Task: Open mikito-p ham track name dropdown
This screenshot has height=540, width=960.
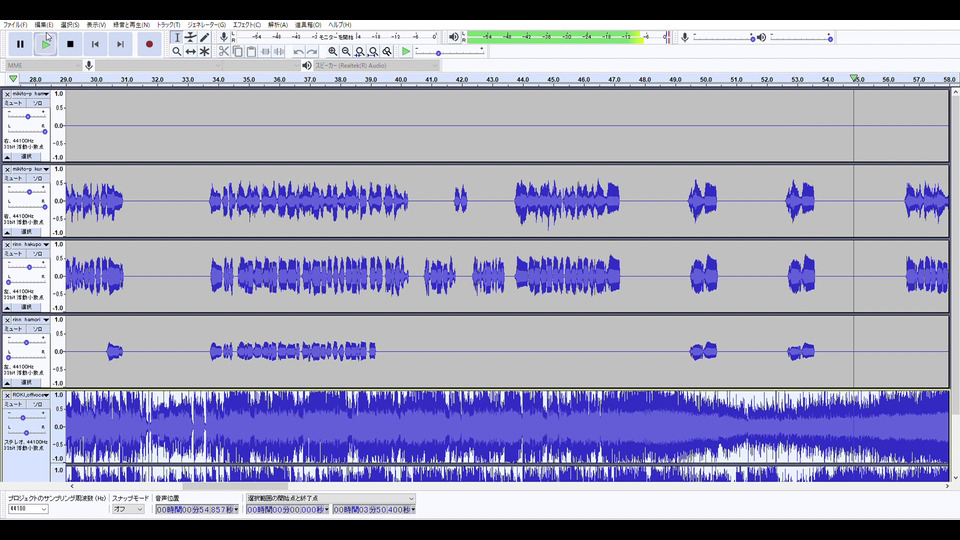Action: [31, 94]
